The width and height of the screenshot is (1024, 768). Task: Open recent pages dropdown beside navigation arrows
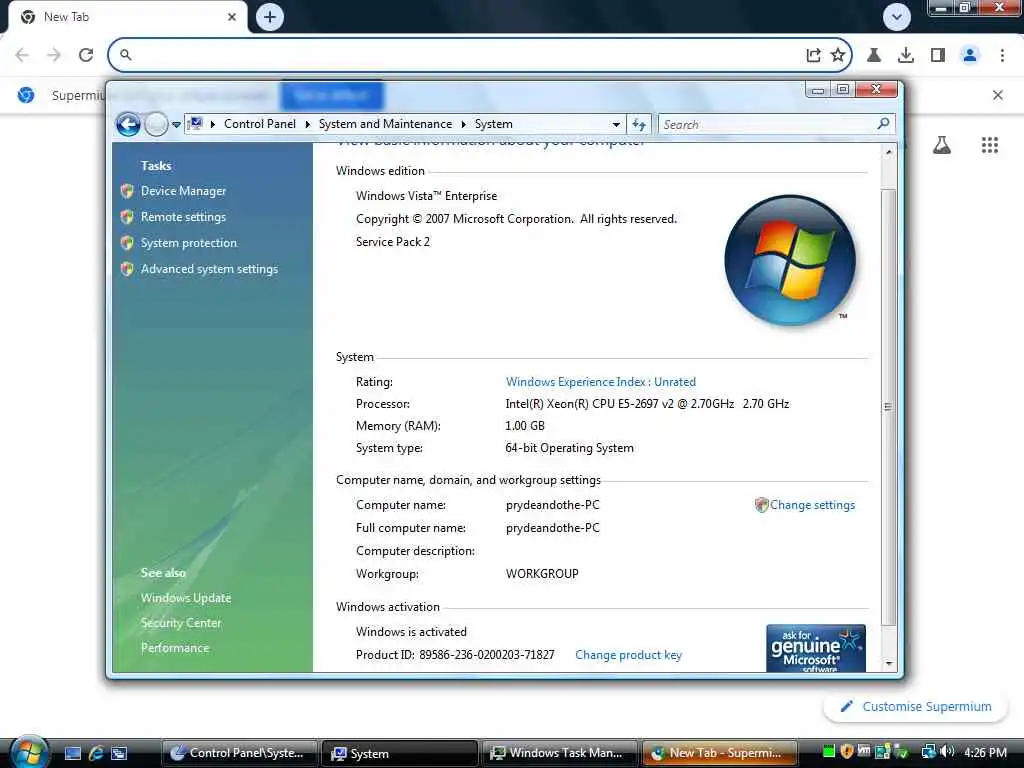tap(176, 124)
